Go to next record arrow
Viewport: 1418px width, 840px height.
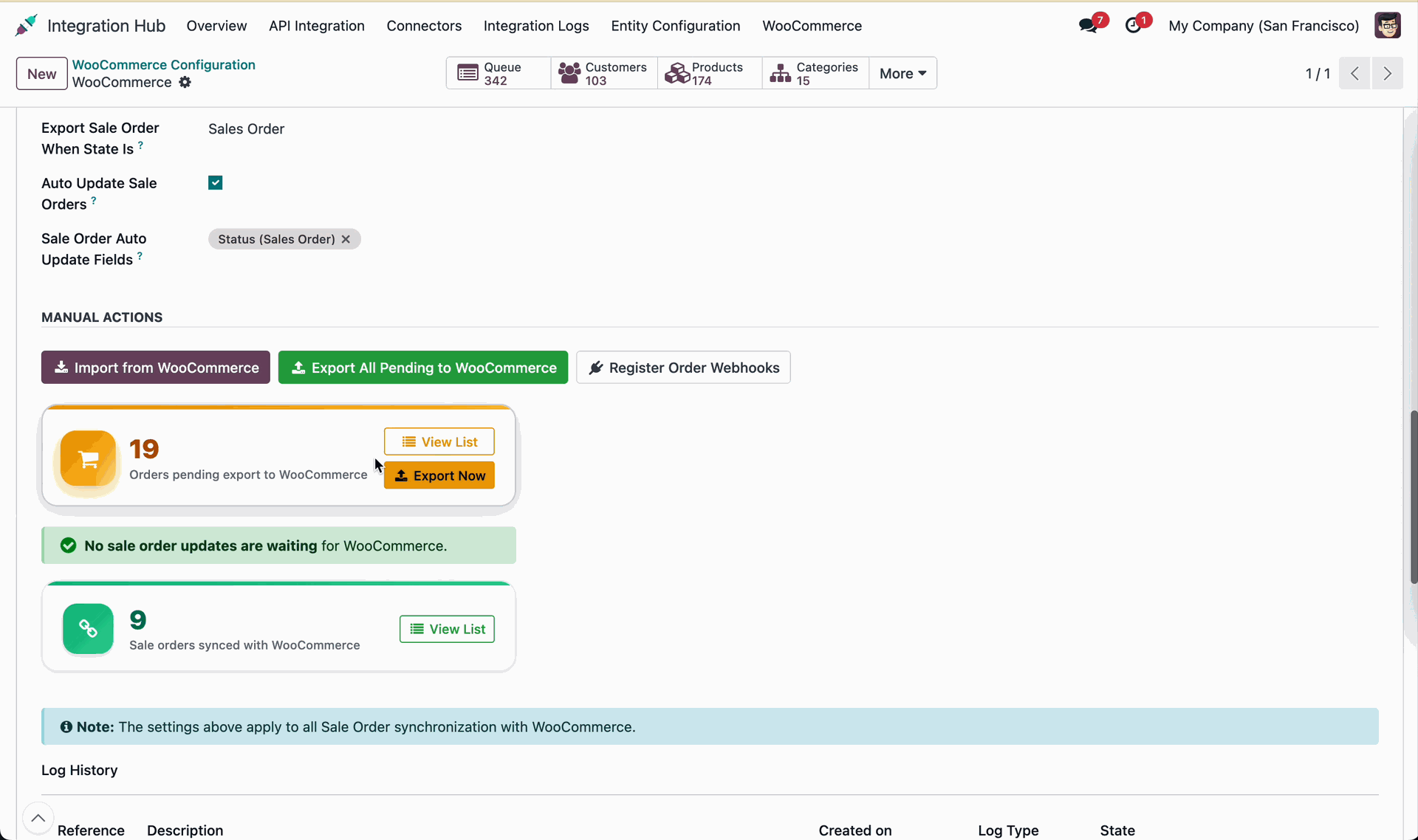pos(1387,73)
